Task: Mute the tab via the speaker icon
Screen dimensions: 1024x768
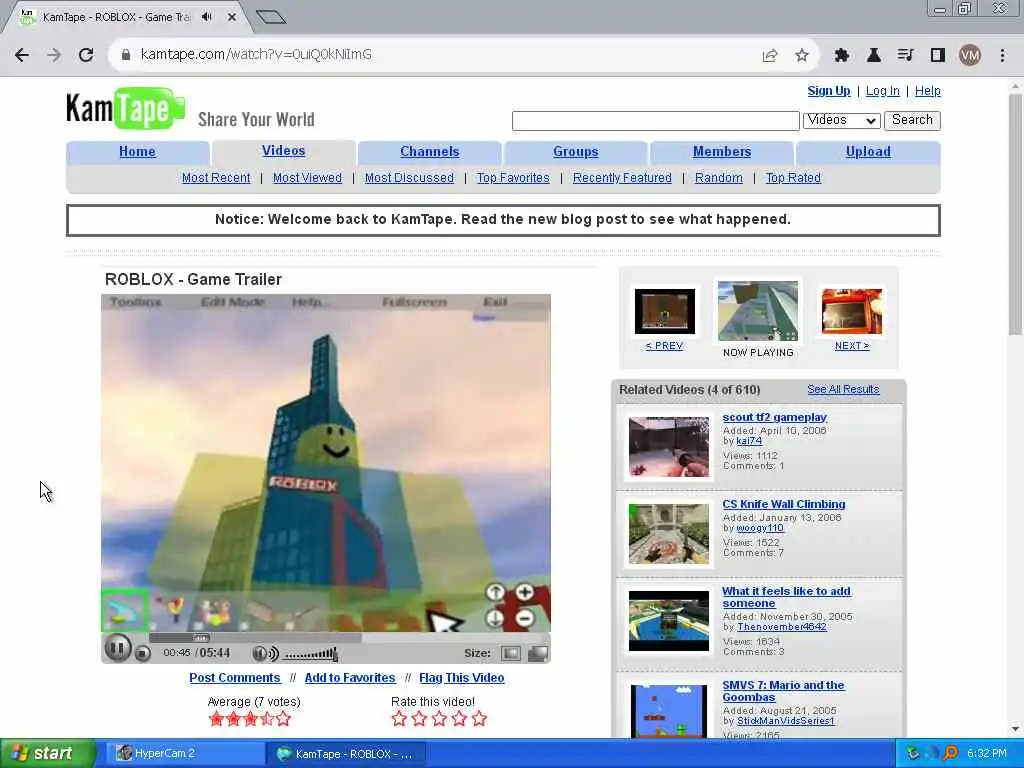Action: tap(207, 17)
